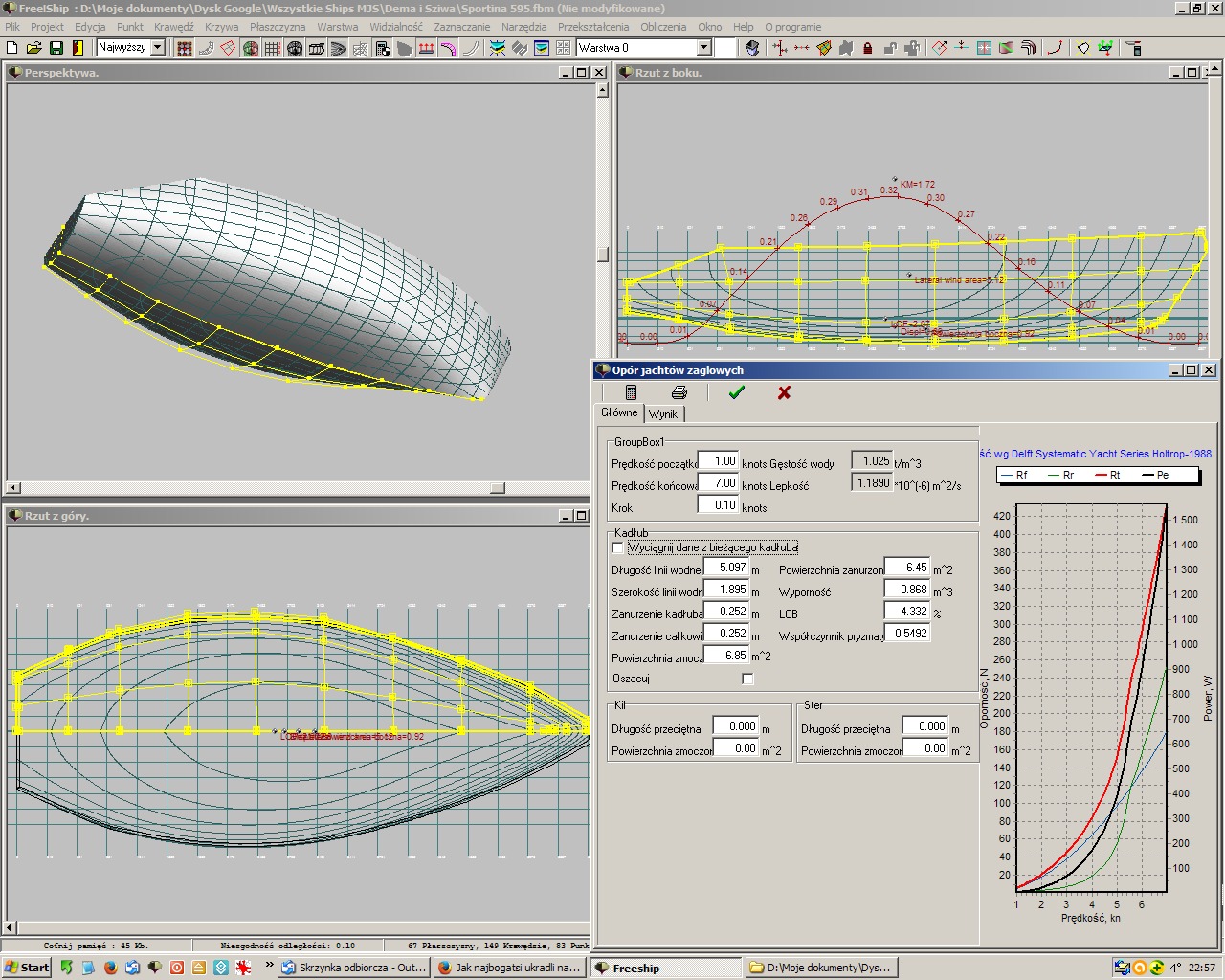Click the printer icon in resistance dialog
The height and width of the screenshot is (980, 1225).
pos(679,392)
